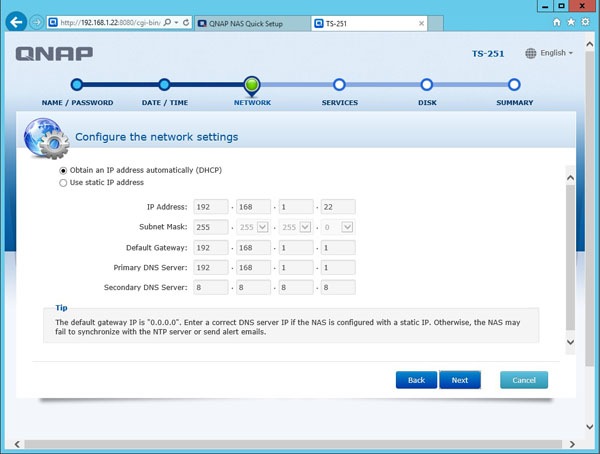The width and height of the screenshot is (600, 454).
Task: Click the browser forward arrow button
Action: tap(36, 22)
